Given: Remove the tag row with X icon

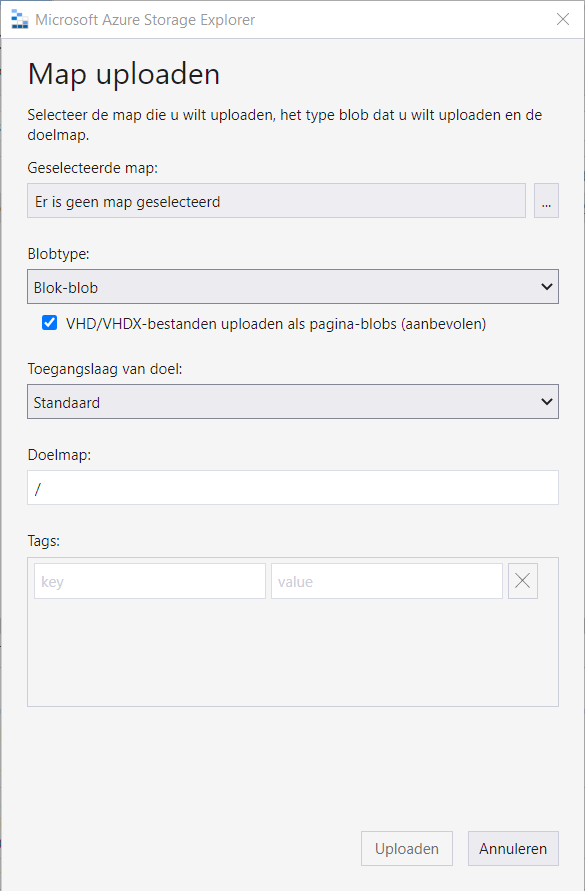Looking at the screenshot, I should point(522,581).
